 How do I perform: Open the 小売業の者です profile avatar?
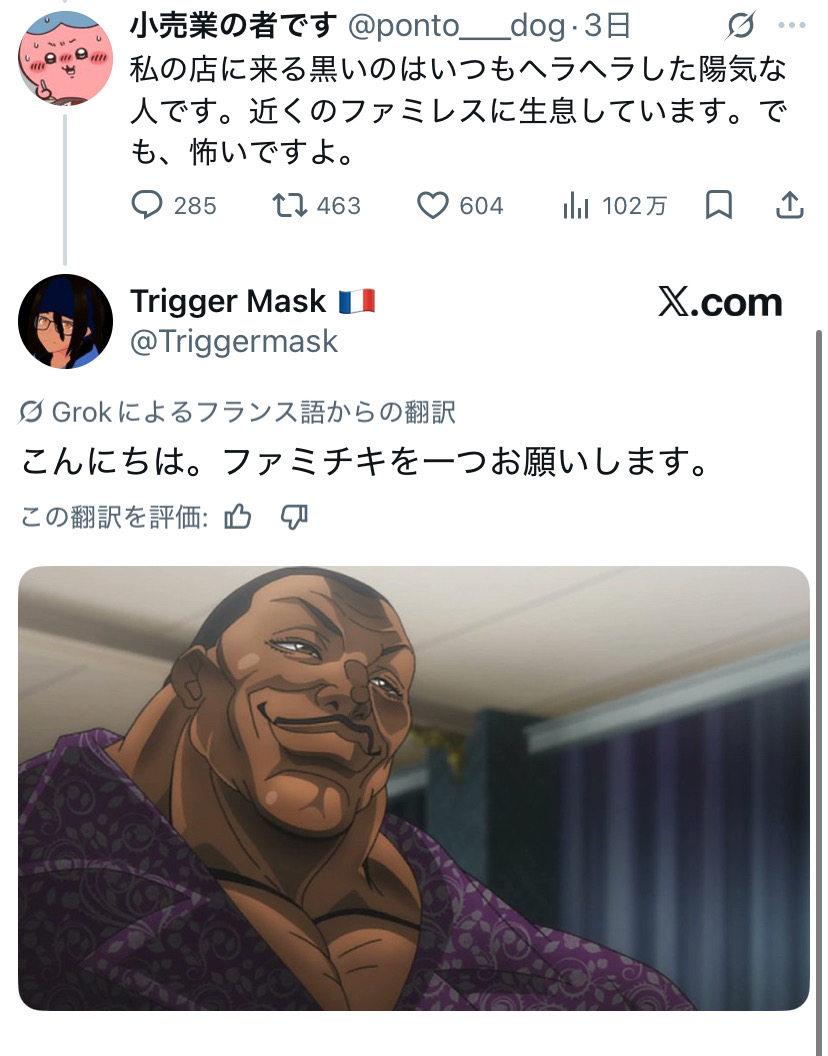click(65, 58)
